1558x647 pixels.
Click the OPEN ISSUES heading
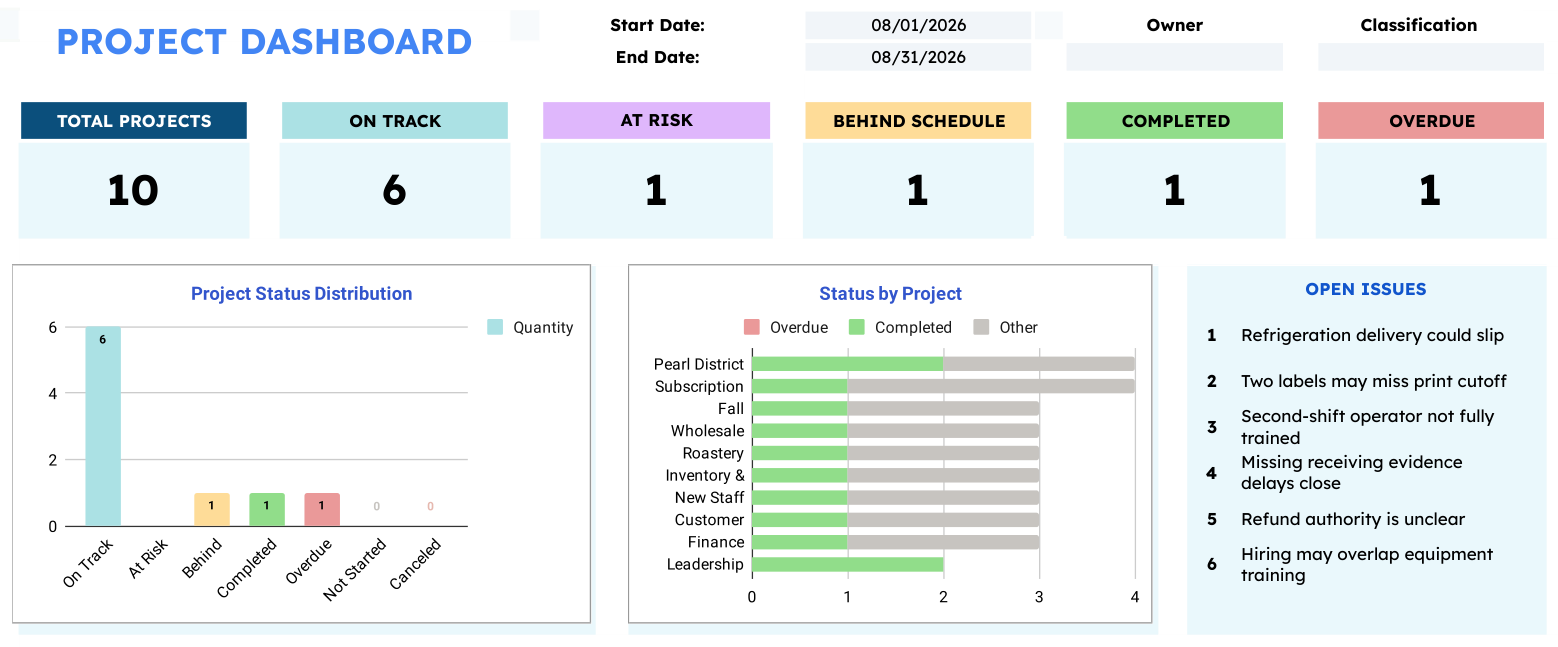[1366, 289]
